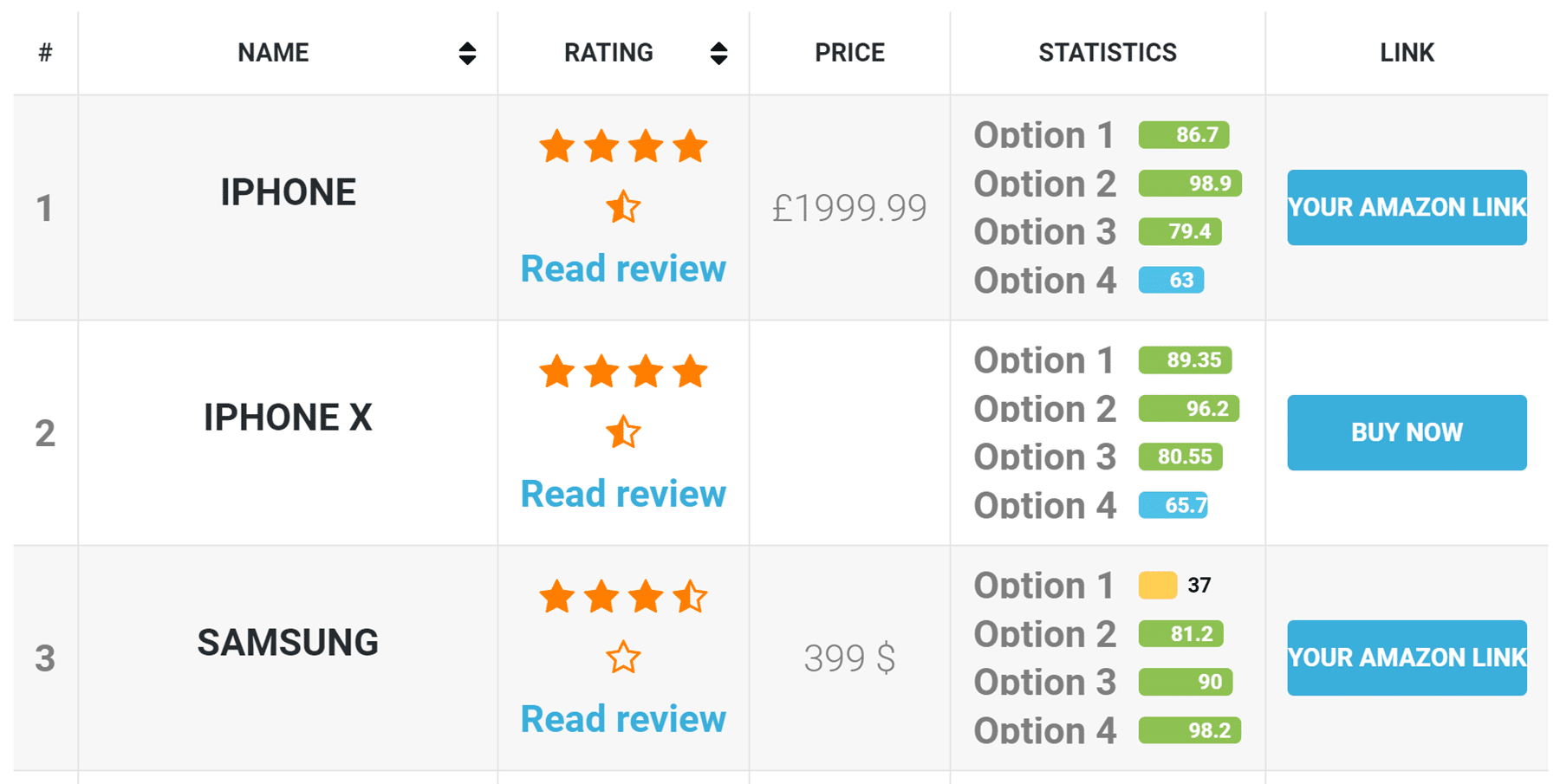Click the empty star in Samsung rating
The width and height of the screenshot is (1560, 784).
[x=623, y=658]
